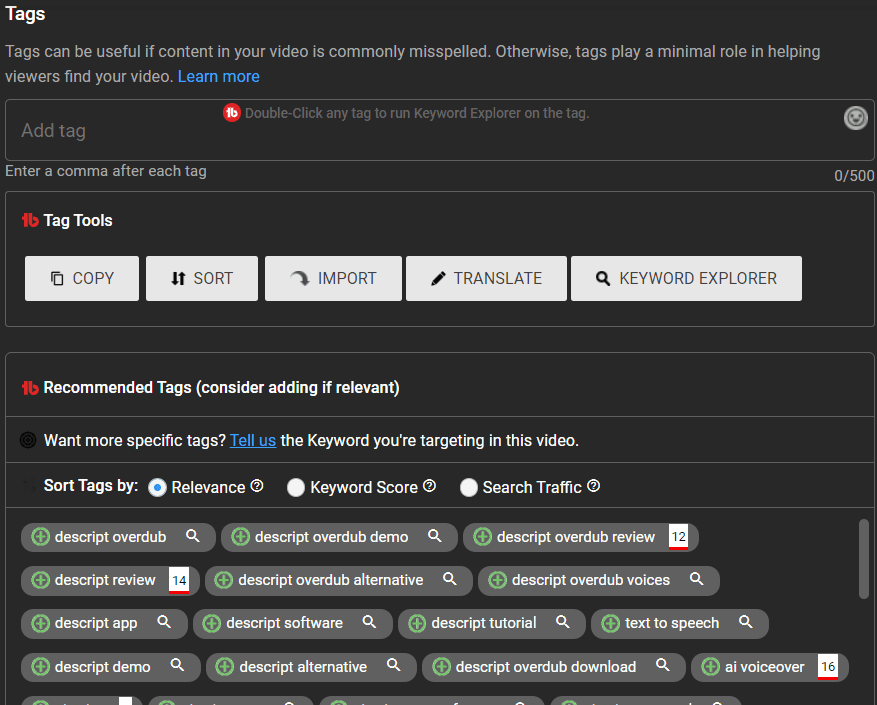Search keyword for 'descript overdub download'
The image size is (877, 705).
coord(663,665)
